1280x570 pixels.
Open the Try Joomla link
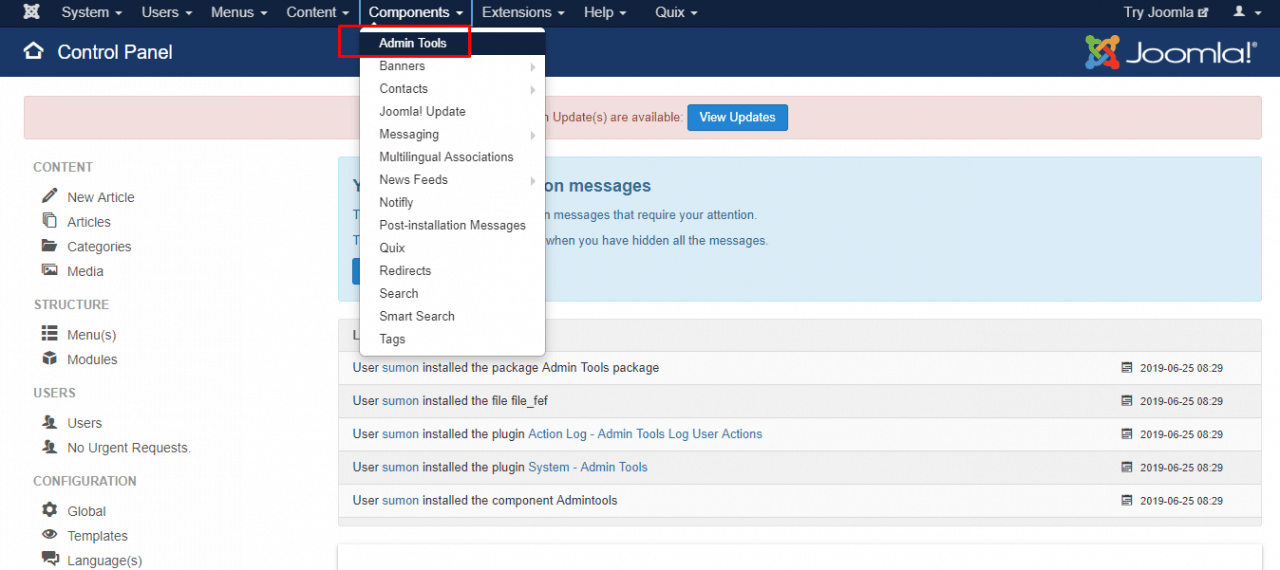[x=1166, y=12]
